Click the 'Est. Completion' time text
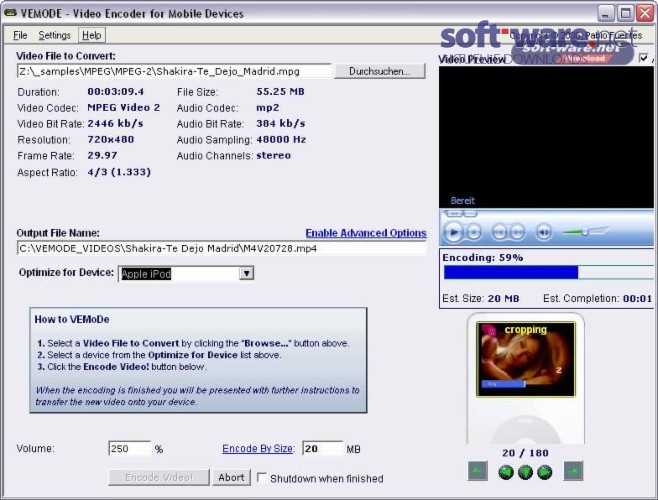The height and width of the screenshot is (500, 658). 598,298
